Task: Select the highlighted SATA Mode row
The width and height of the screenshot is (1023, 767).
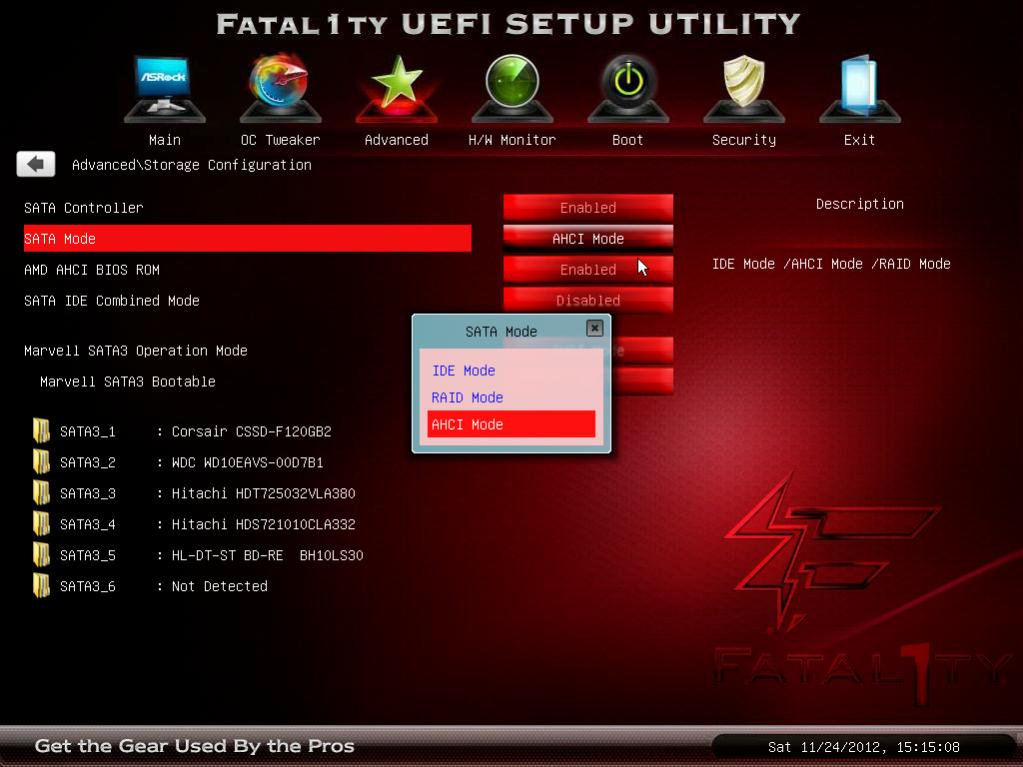Action: click(x=247, y=239)
